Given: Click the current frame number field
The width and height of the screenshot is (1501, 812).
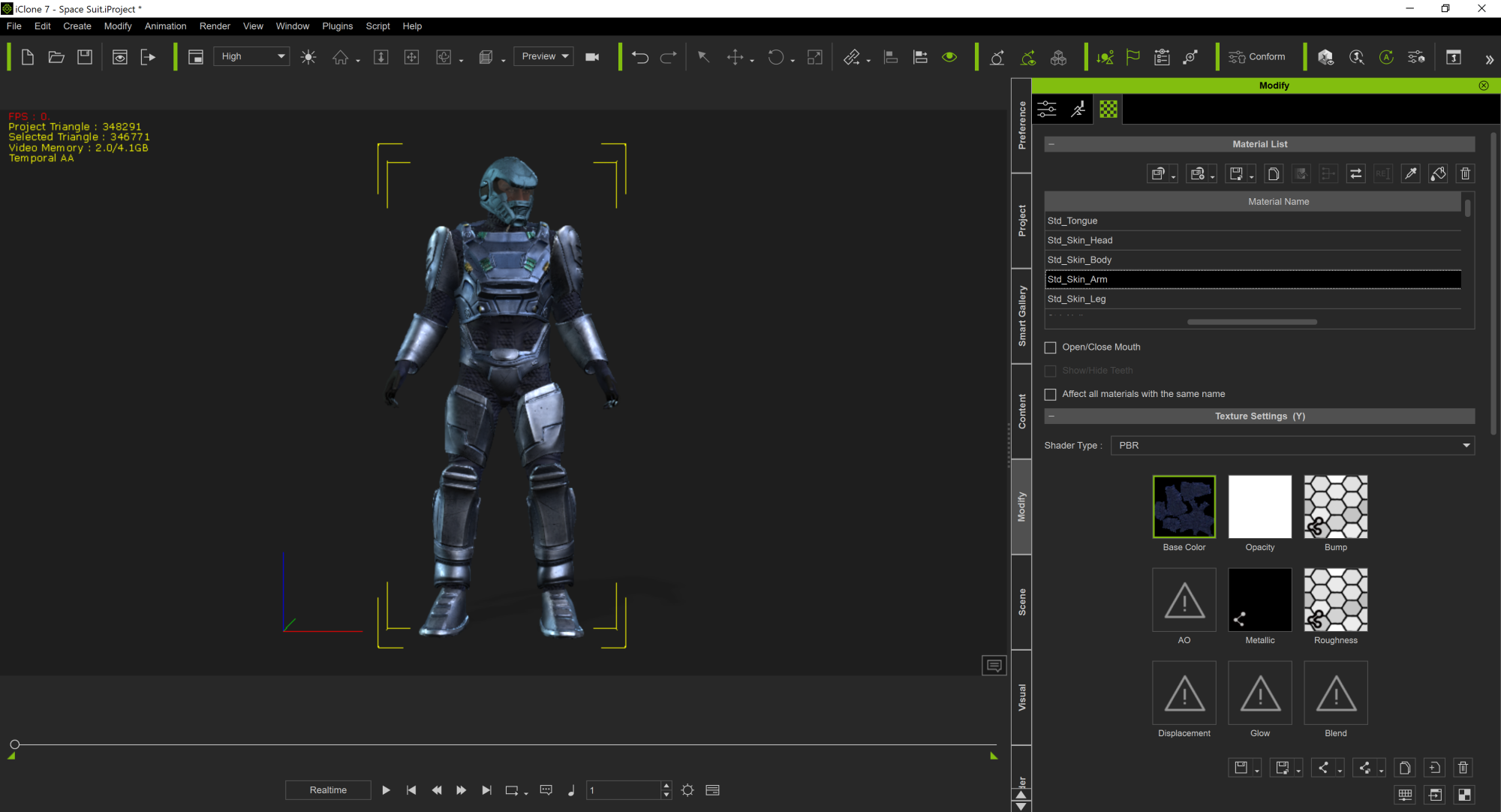Looking at the screenshot, I should [x=624, y=790].
